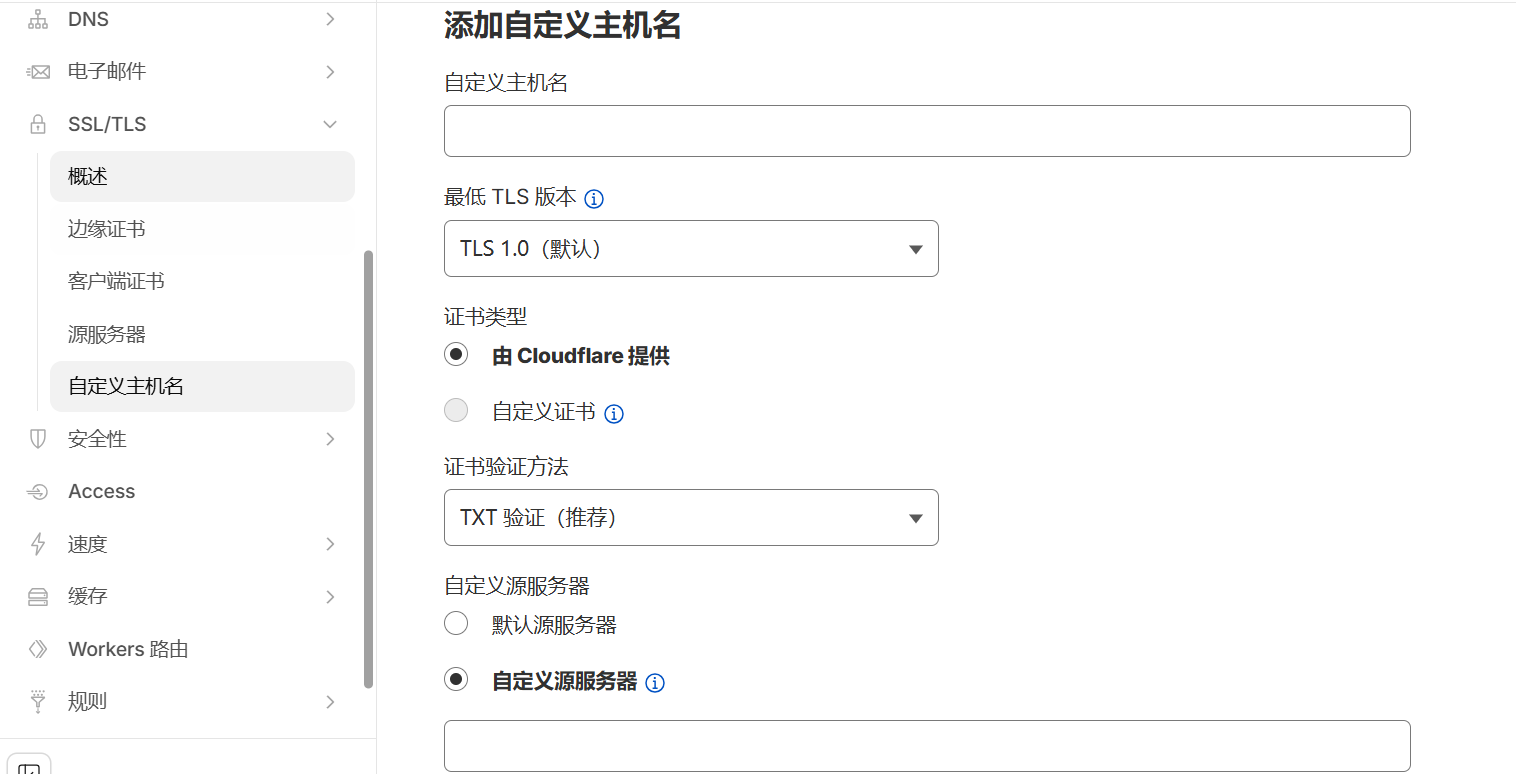The width and height of the screenshot is (1516, 774).
Task: Click the 缓存 storage icon
Action: (x=38, y=597)
